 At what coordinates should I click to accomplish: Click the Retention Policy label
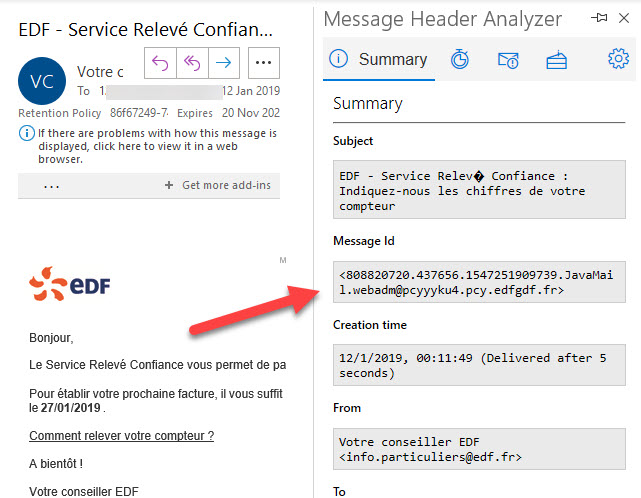60,113
